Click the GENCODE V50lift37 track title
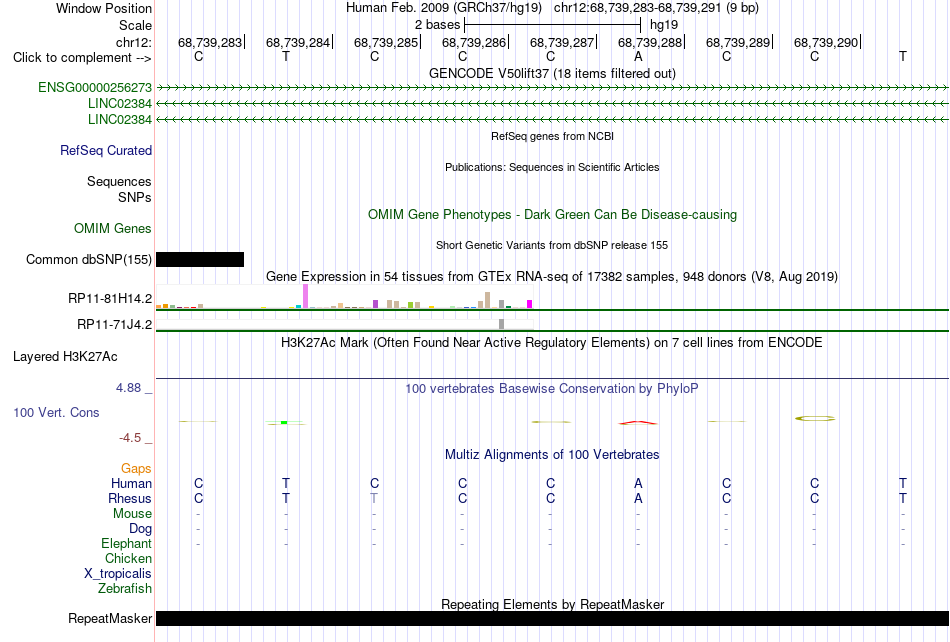This screenshot has width=950, height=642. [x=553, y=73]
